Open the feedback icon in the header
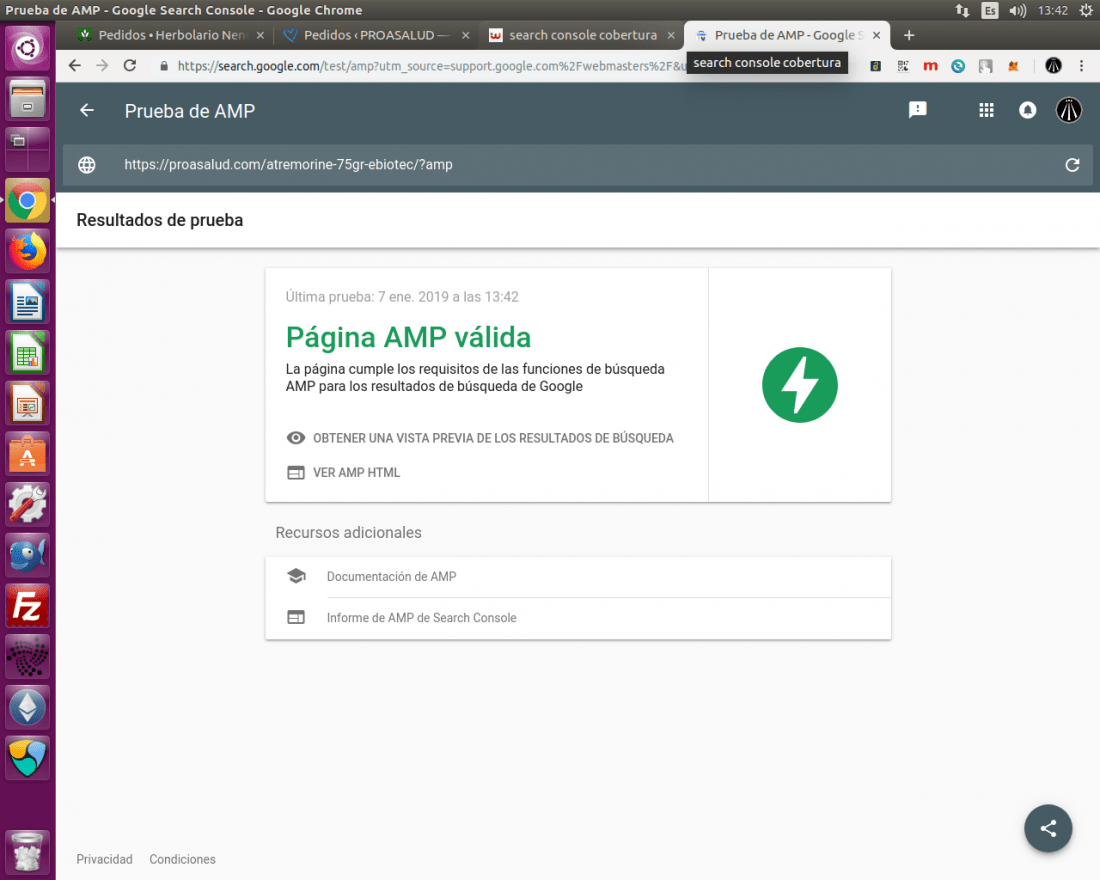This screenshot has width=1100, height=880. [918, 110]
